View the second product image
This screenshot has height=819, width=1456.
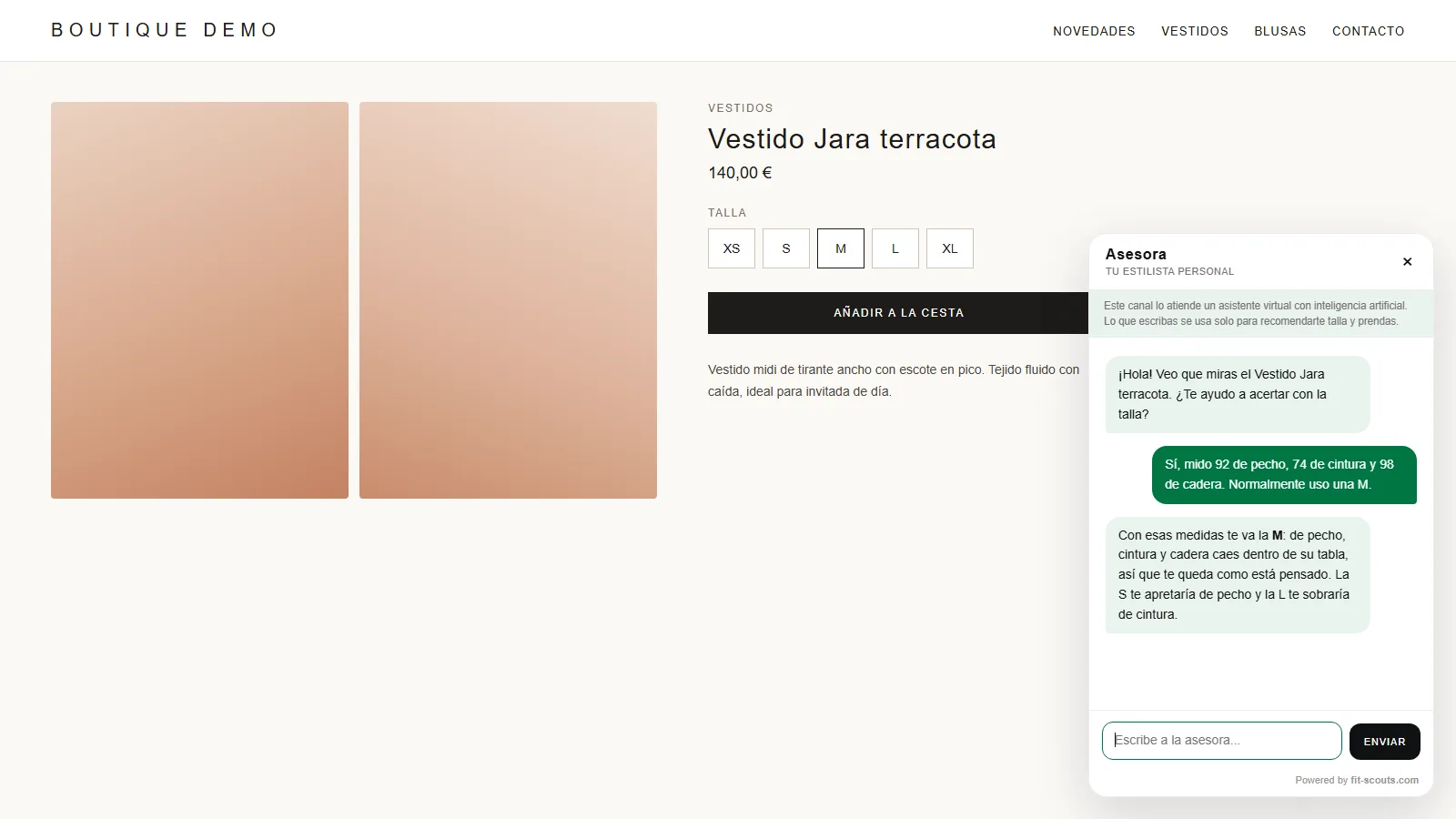point(508,300)
